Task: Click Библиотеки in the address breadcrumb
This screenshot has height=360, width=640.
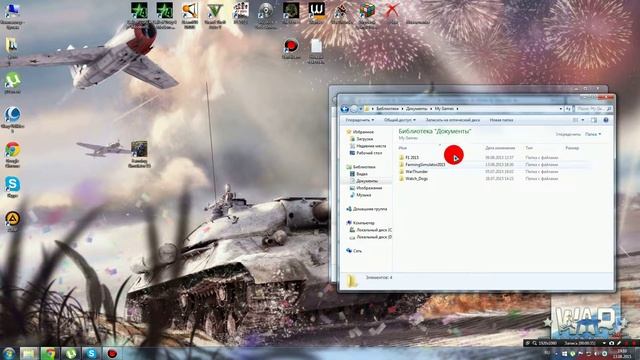Action: pyautogui.click(x=387, y=109)
